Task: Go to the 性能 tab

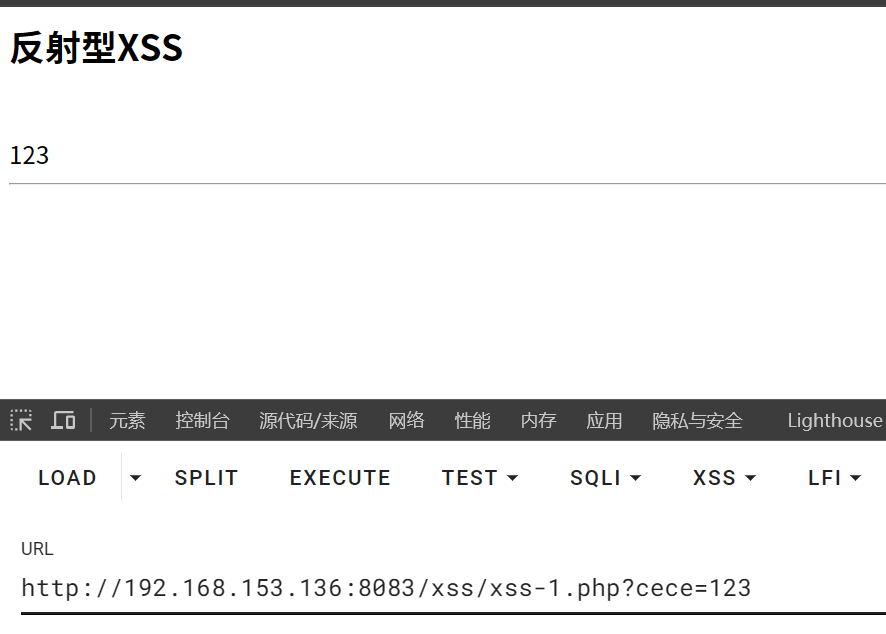Action: (x=472, y=420)
